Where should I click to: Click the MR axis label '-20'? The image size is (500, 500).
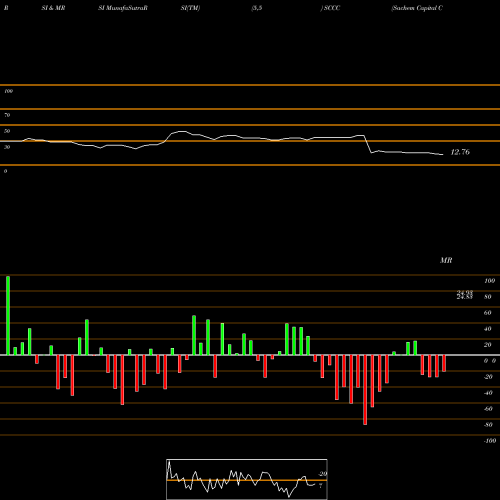[488, 377]
